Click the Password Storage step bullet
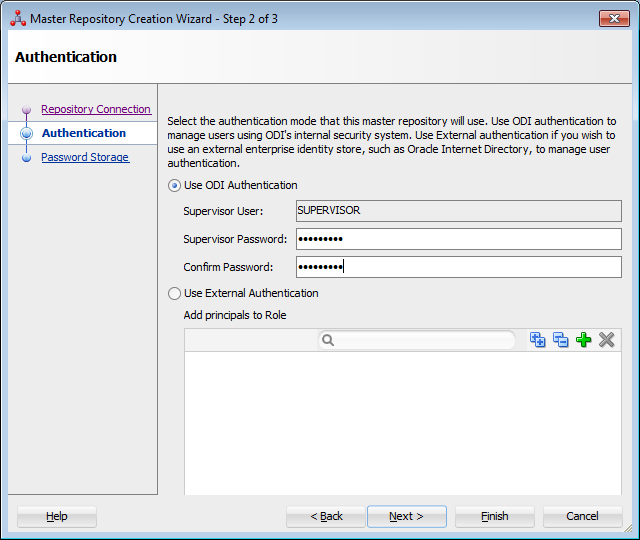The height and width of the screenshot is (540, 640). point(27,158)
